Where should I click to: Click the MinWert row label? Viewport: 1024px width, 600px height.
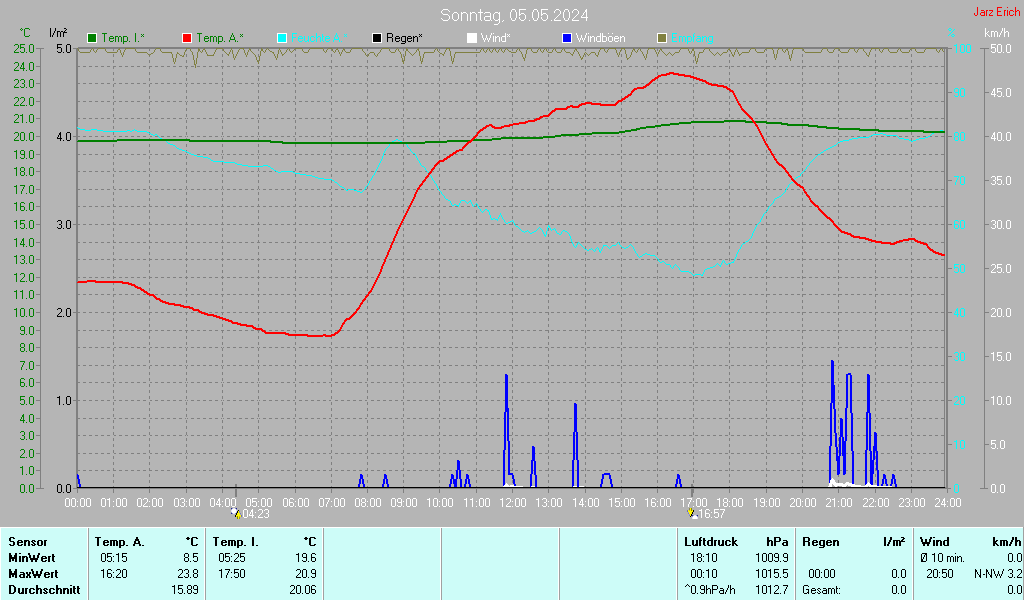coord(32,557)
